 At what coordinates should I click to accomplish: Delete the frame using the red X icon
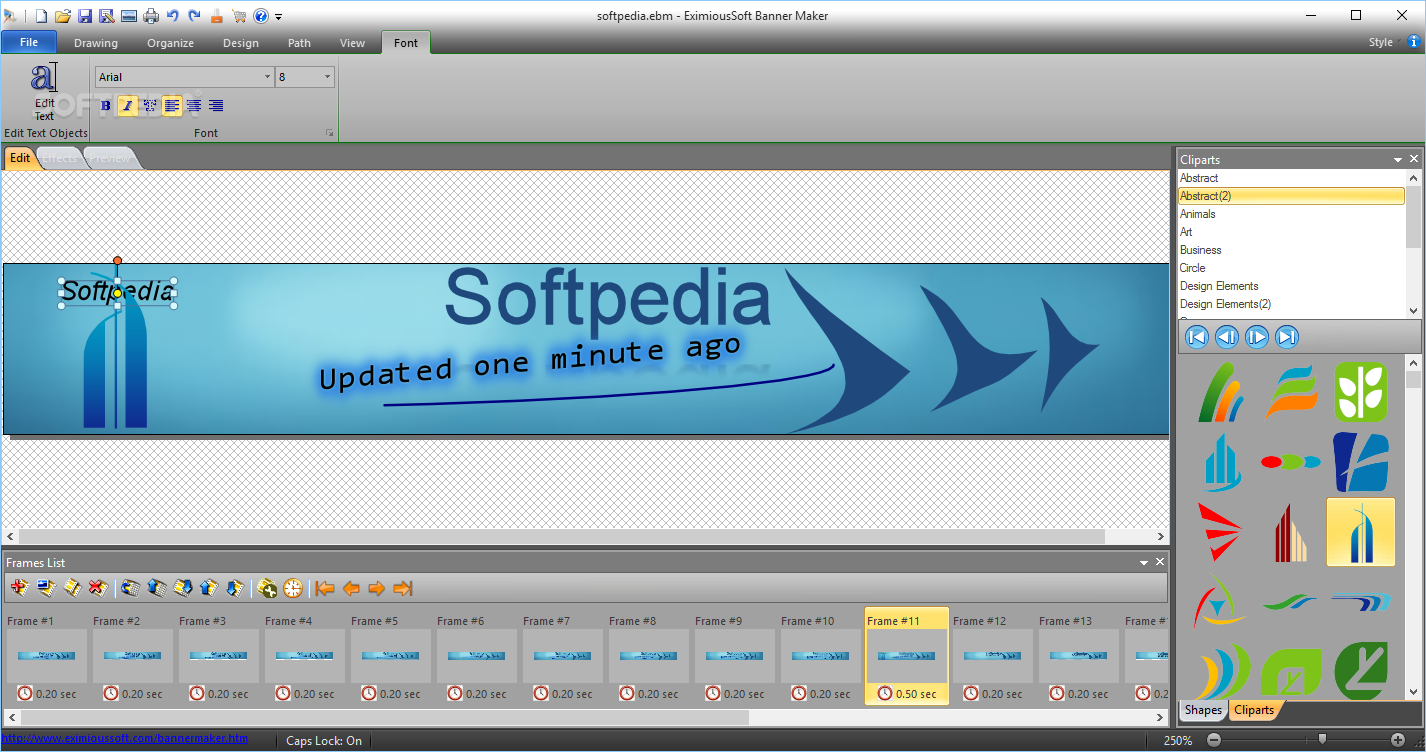point(98,588)
